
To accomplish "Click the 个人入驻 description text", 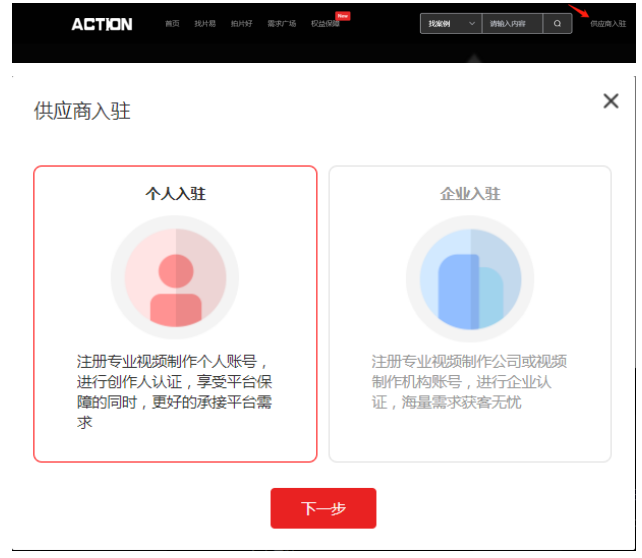I will tap(174, 392).
